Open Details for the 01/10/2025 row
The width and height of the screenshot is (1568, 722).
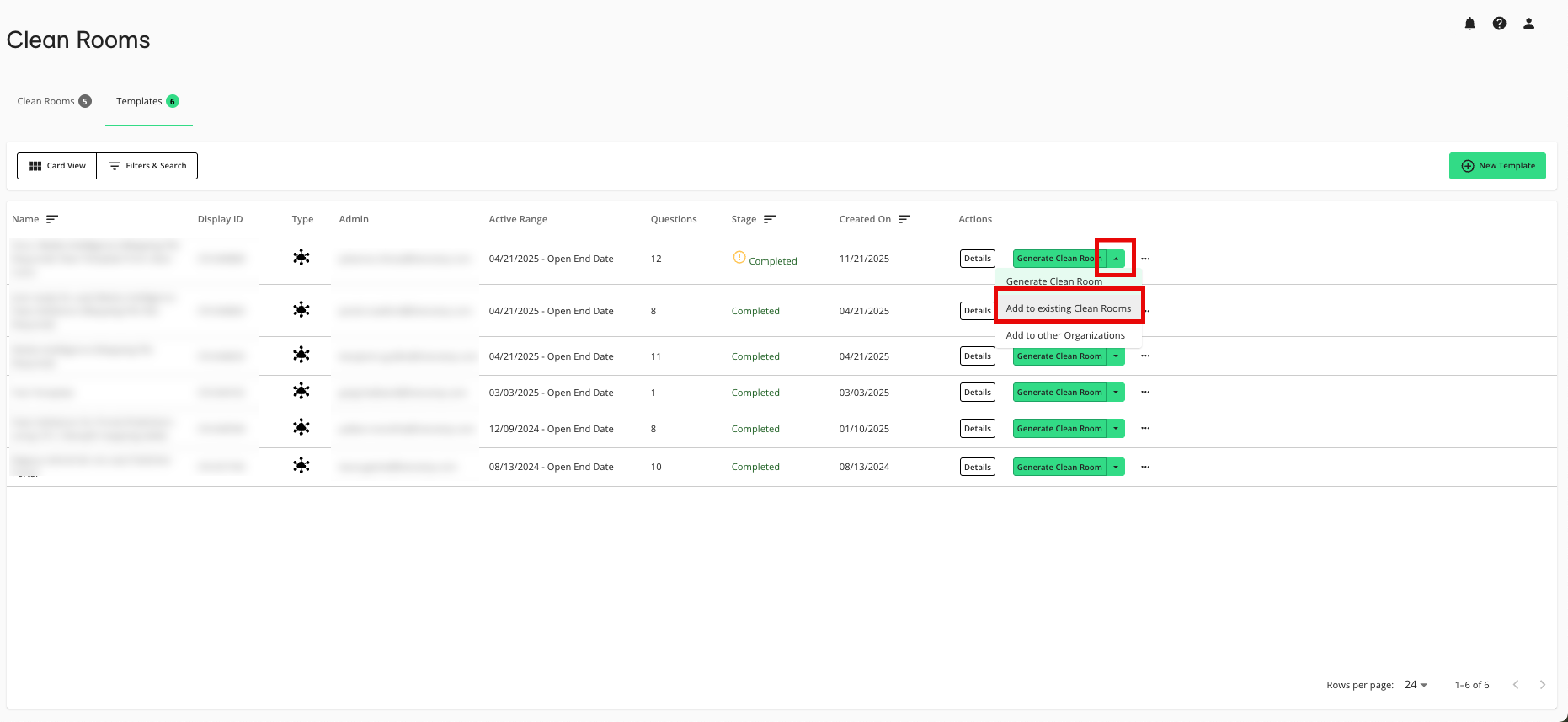click(x=977, y=428)
